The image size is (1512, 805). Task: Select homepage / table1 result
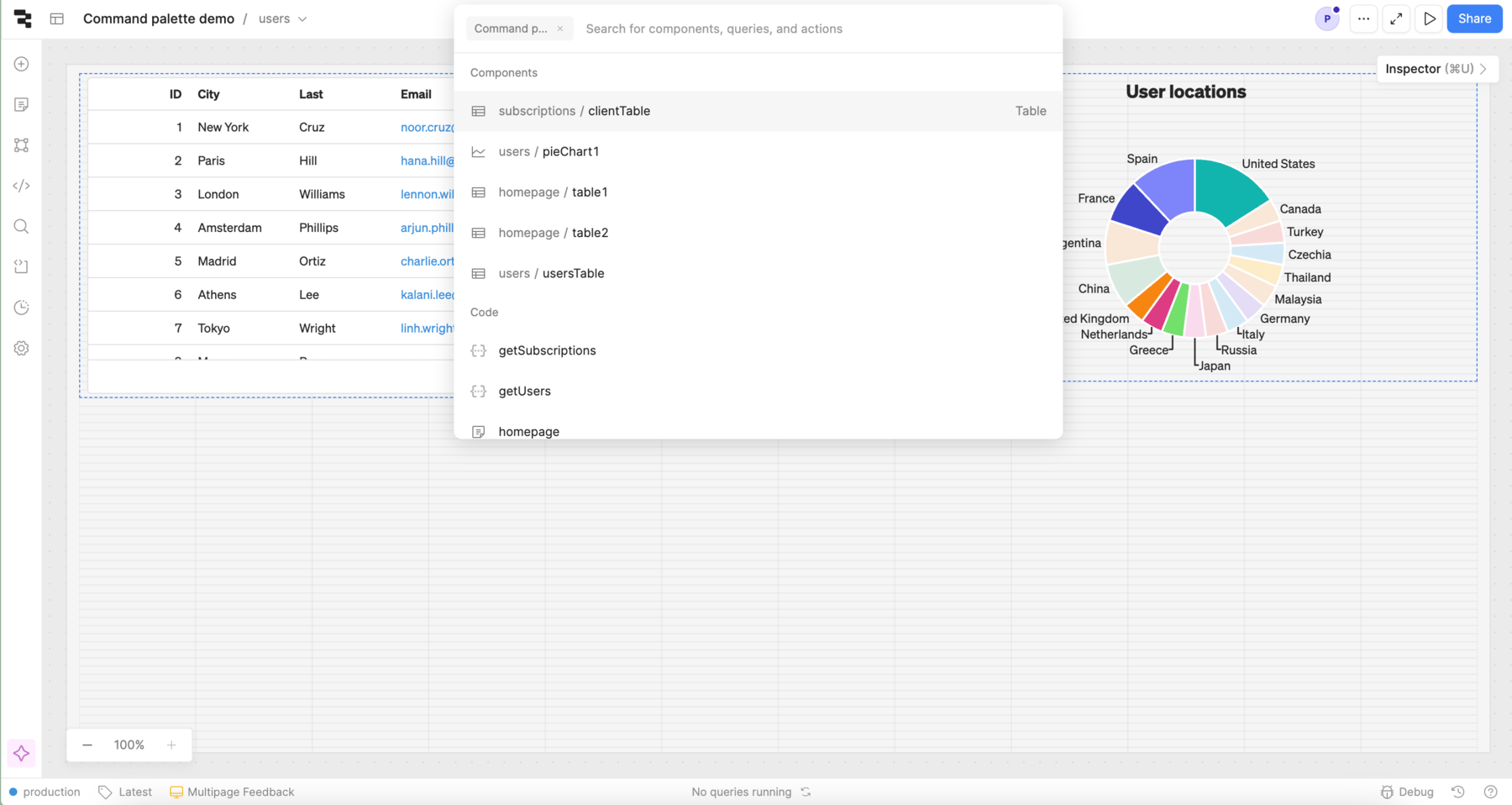[759, 192]
